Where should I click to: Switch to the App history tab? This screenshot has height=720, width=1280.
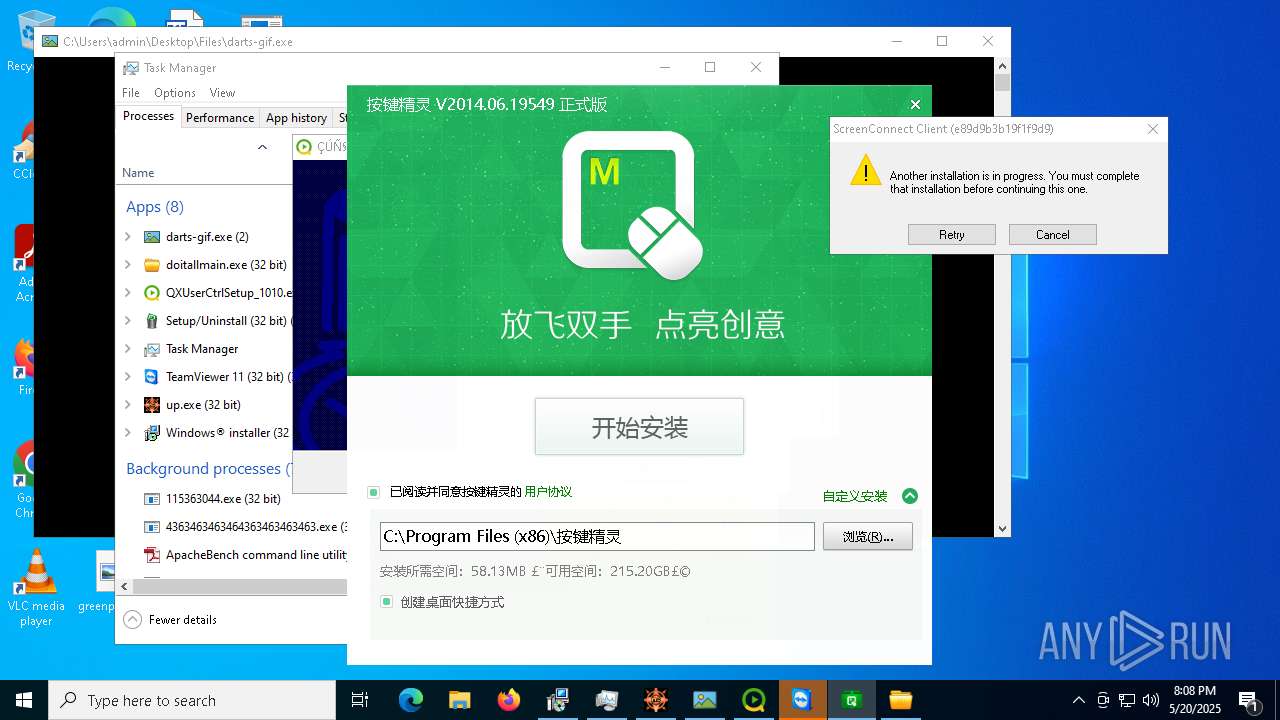(296, 117)
